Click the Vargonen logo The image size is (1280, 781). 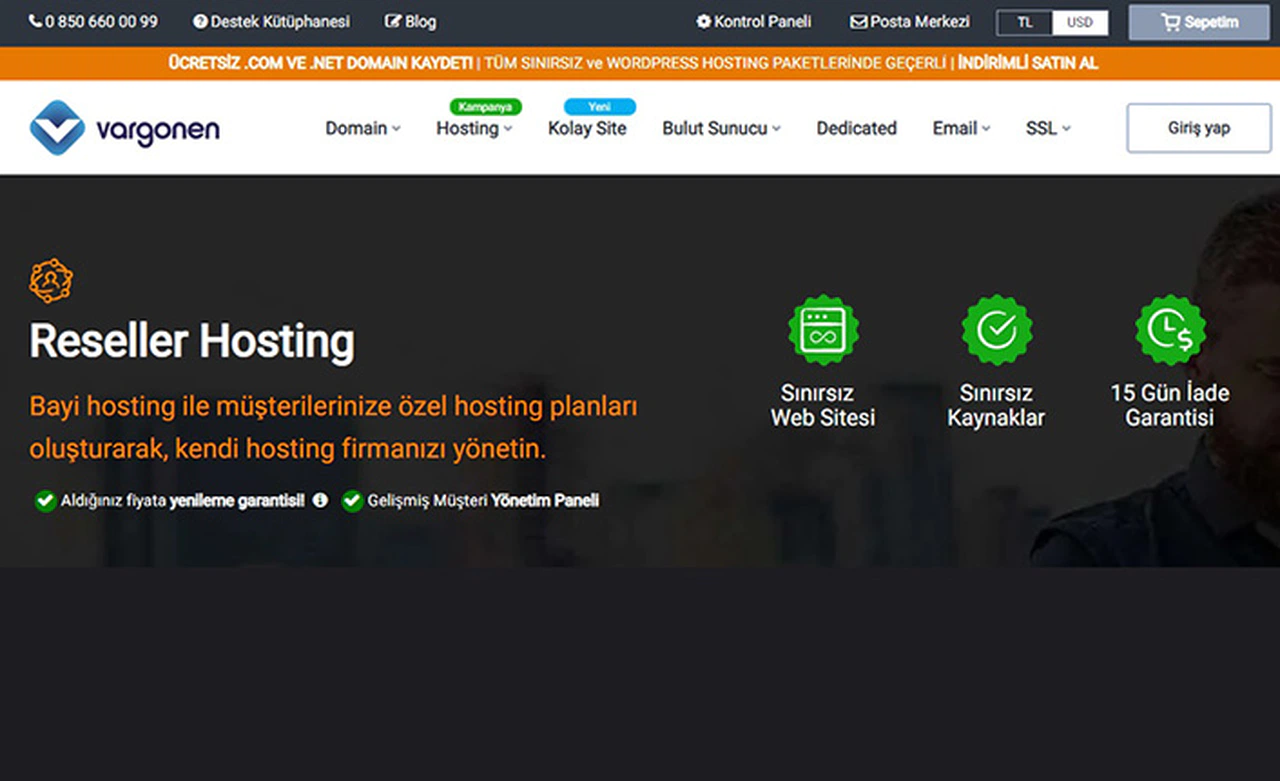(x=124, y=128)
